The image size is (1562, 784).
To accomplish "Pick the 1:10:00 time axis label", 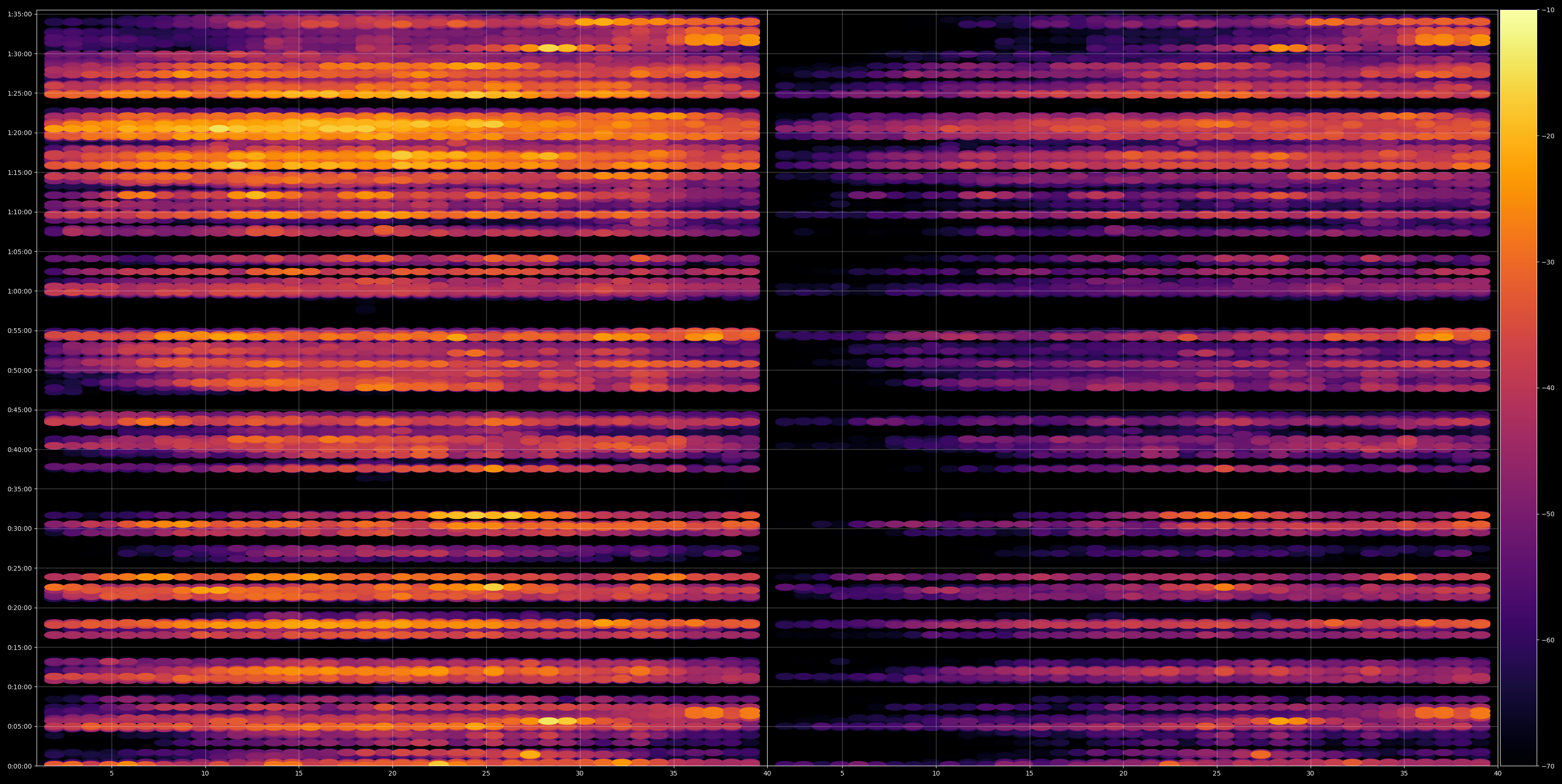I will pyautogui.click(x=19, y=211).
